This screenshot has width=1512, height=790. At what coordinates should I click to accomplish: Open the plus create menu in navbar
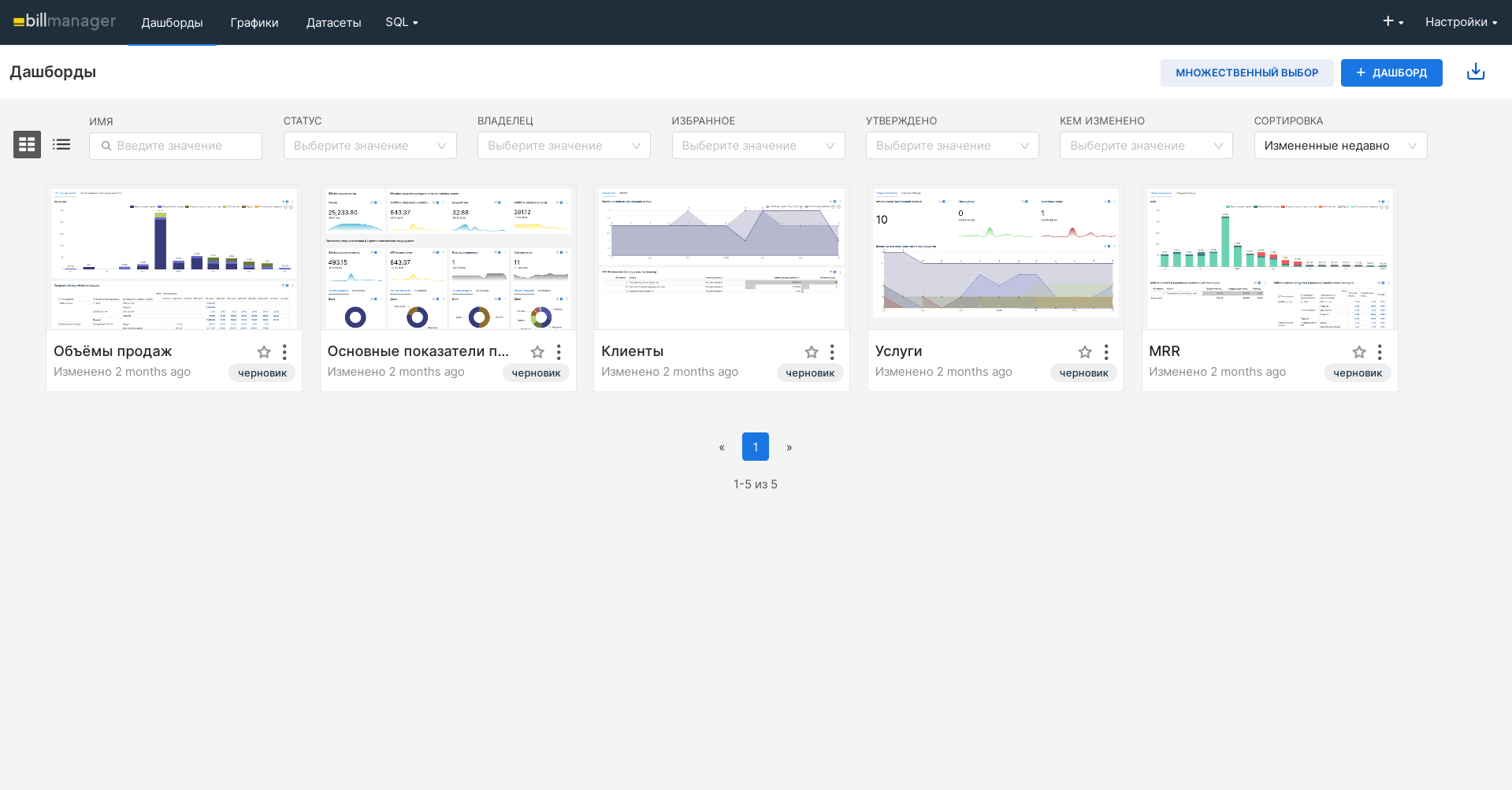coord(1392,22)
